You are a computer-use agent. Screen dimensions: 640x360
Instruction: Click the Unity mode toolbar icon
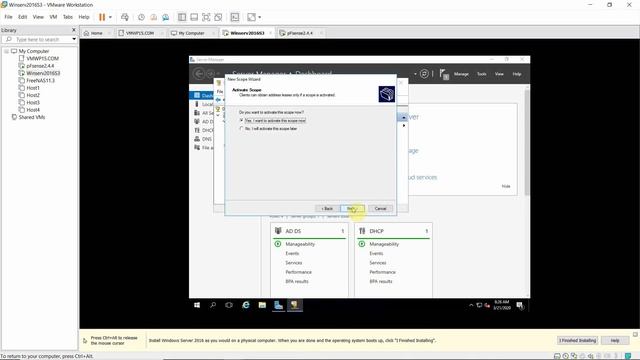coord(218,17)
